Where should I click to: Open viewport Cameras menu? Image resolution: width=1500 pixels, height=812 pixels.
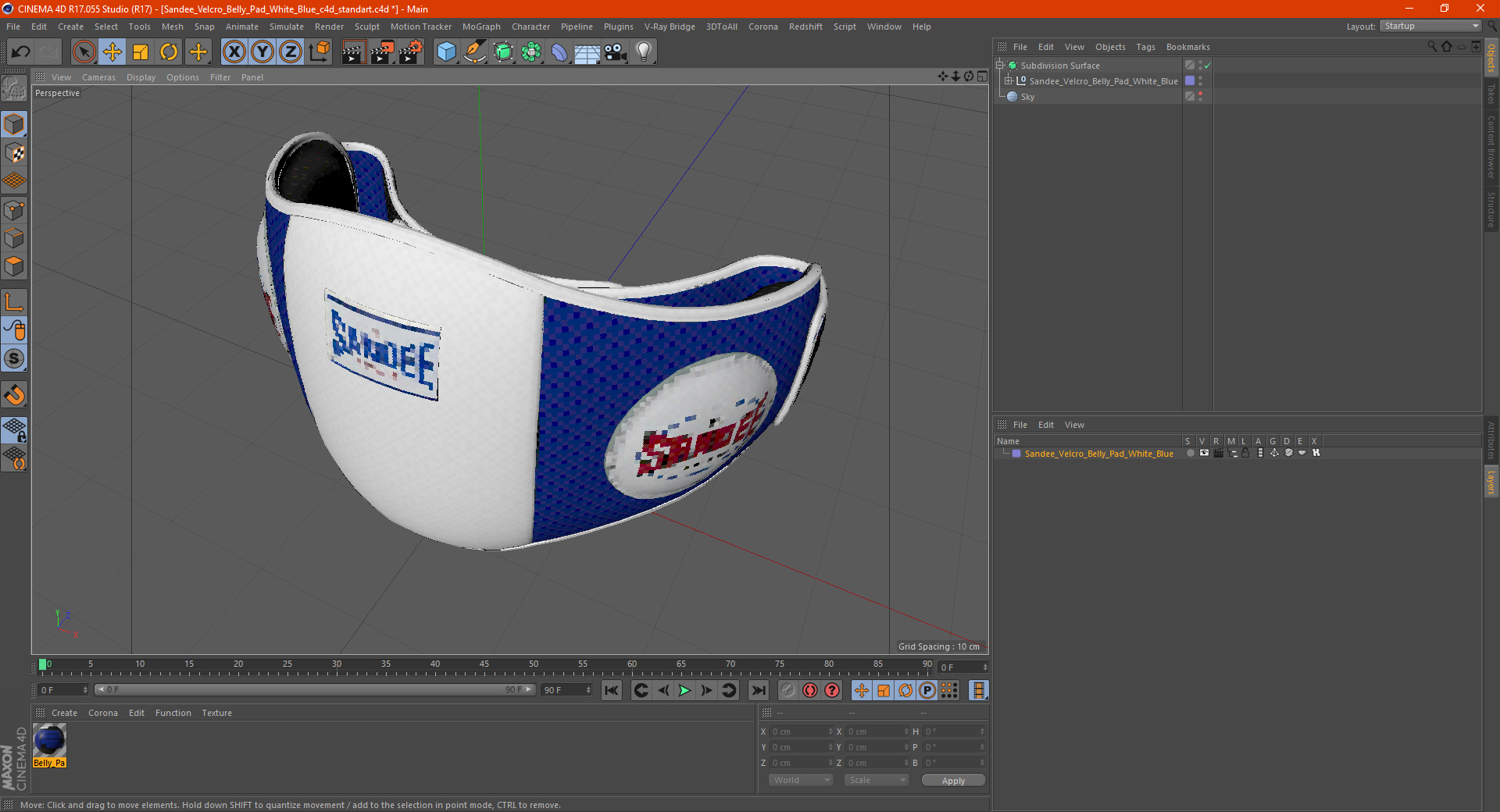pos(98,77)
